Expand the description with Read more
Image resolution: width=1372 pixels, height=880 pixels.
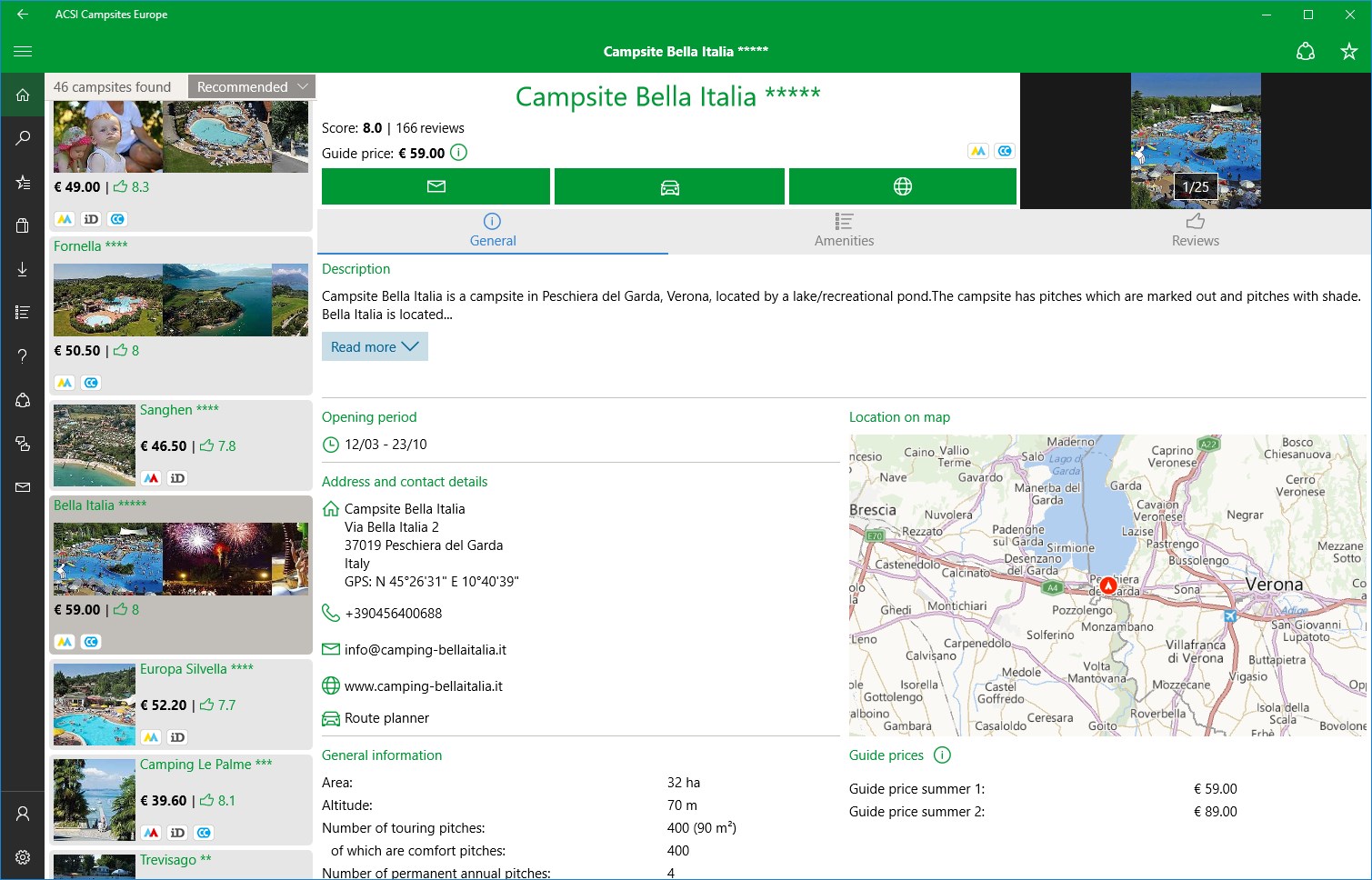tap(375, 346)
